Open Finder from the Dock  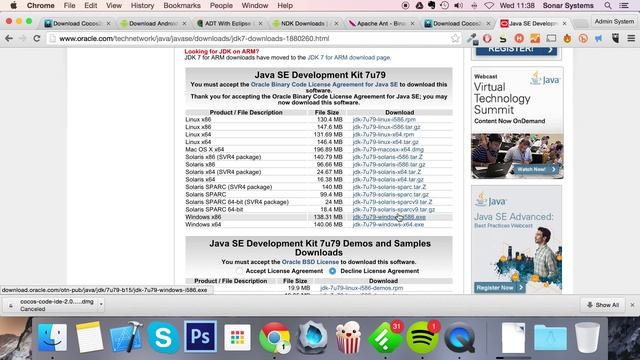tap(52, 337)
